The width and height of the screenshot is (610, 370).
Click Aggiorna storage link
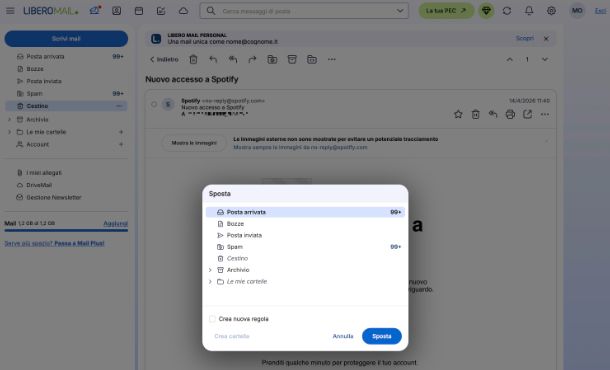click(x=116, y=223)
